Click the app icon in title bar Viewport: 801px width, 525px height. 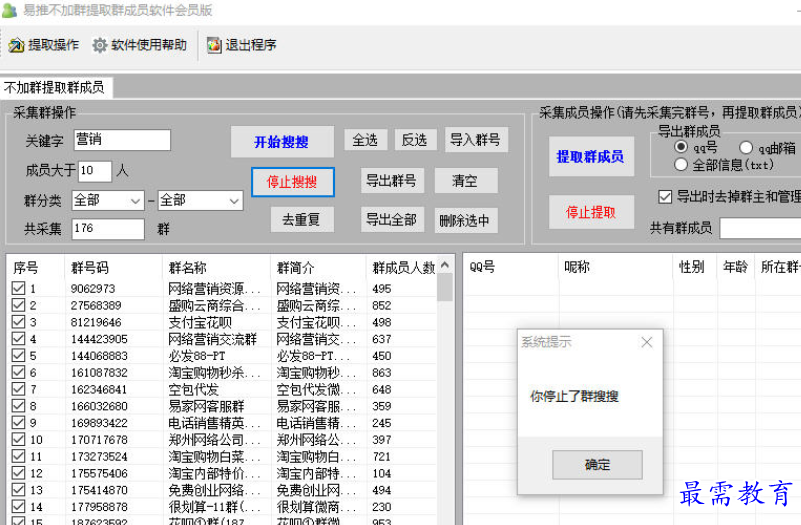(x=9, y=10)
